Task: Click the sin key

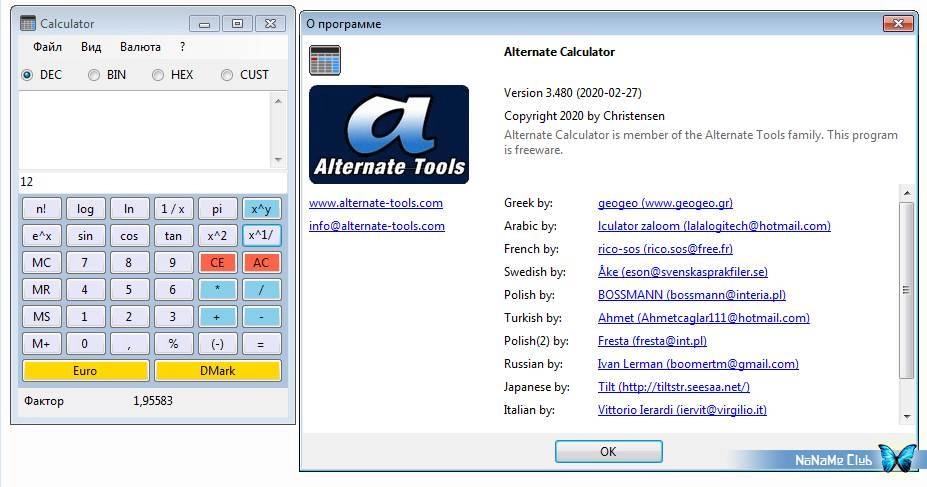Action: (85, 236)
